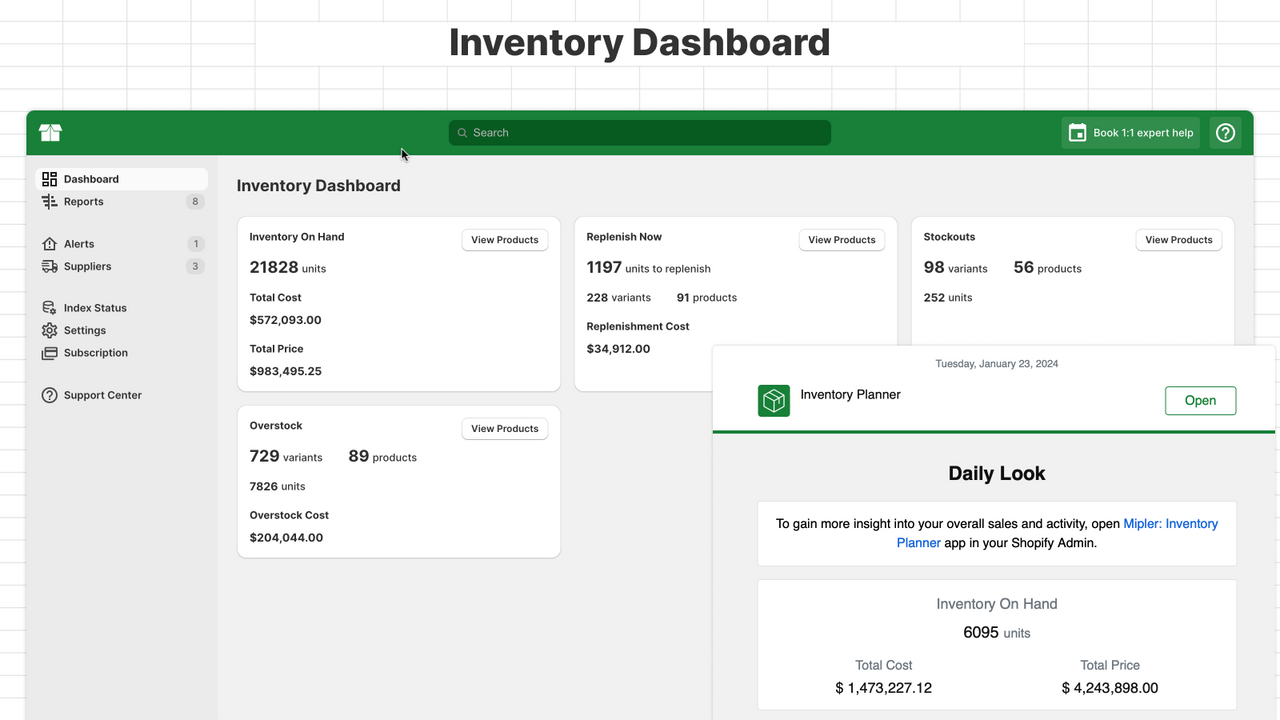Click the calendar icon beside Book 1:1 expert help
1280x720 pixels.
(1077, 133)
